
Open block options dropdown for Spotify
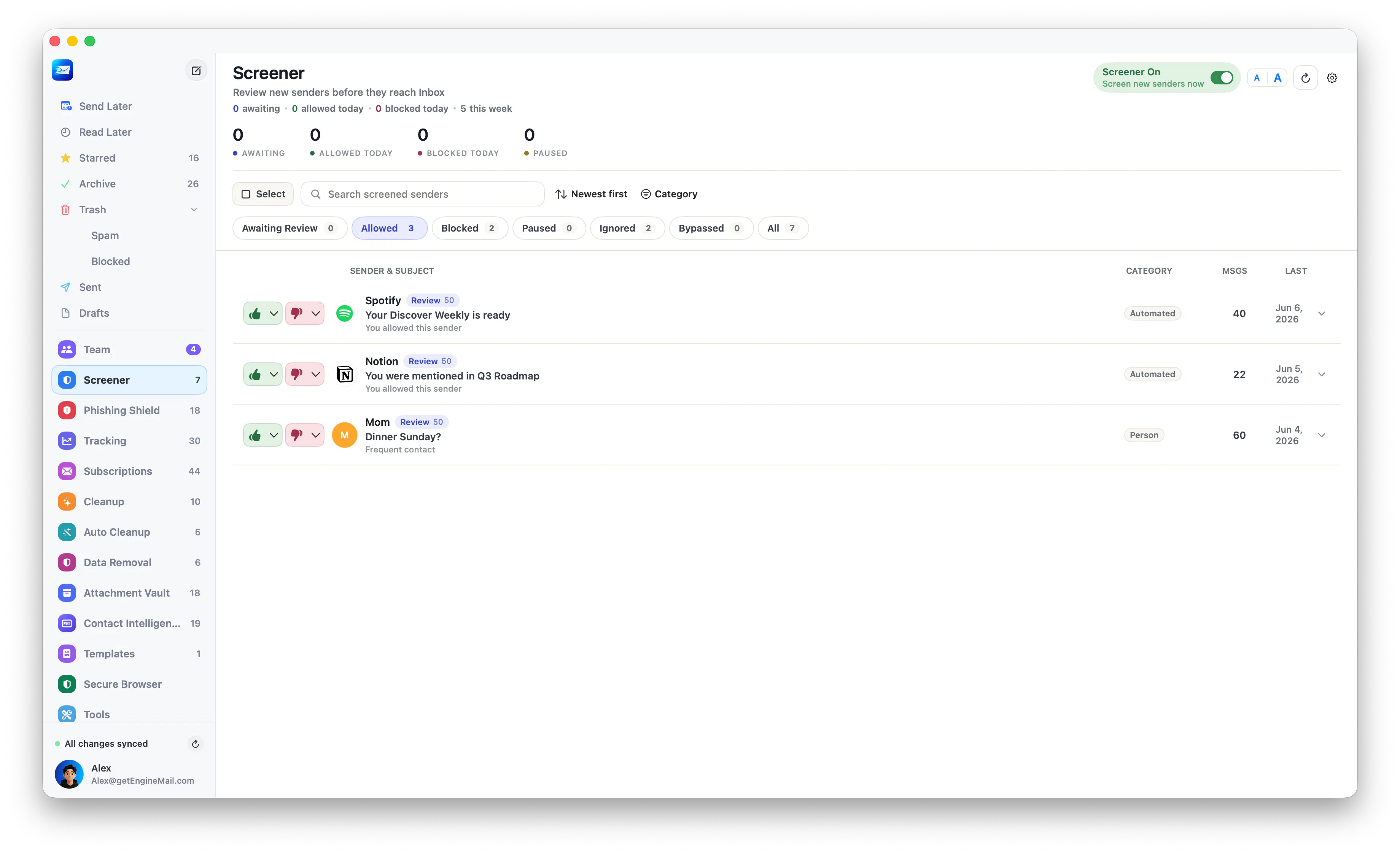[316, 313]
